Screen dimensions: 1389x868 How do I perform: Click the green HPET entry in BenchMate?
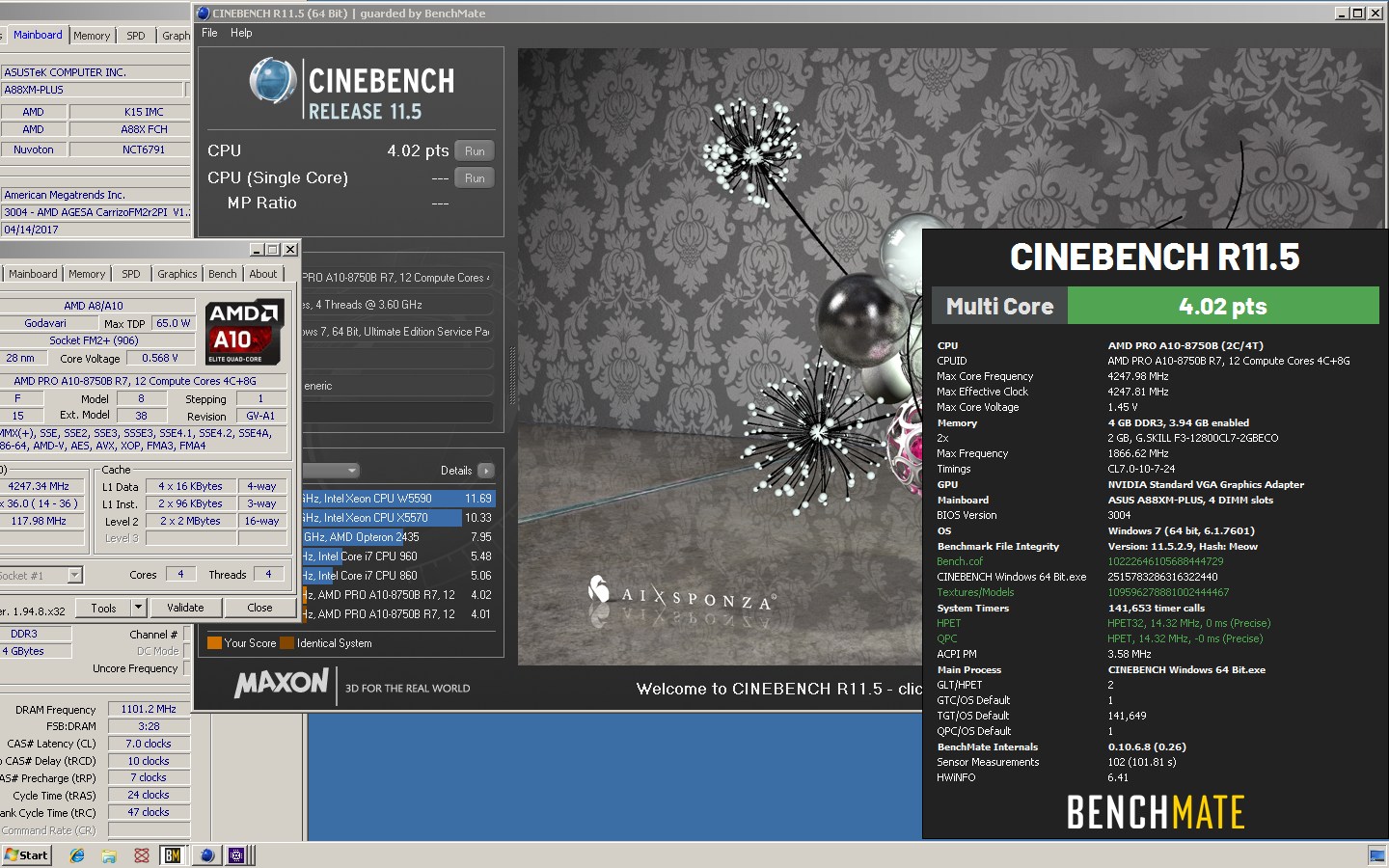[x=948, y=623]
